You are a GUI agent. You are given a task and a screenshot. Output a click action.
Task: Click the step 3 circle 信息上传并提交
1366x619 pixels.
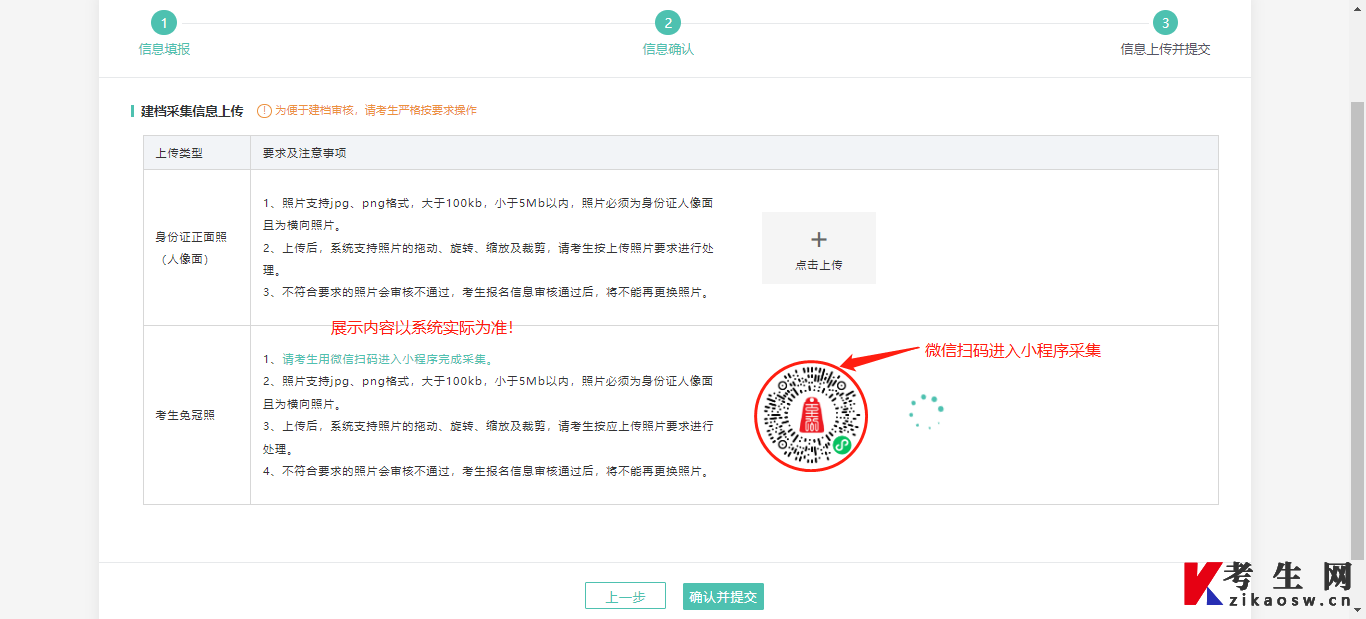pos(1165,23)
